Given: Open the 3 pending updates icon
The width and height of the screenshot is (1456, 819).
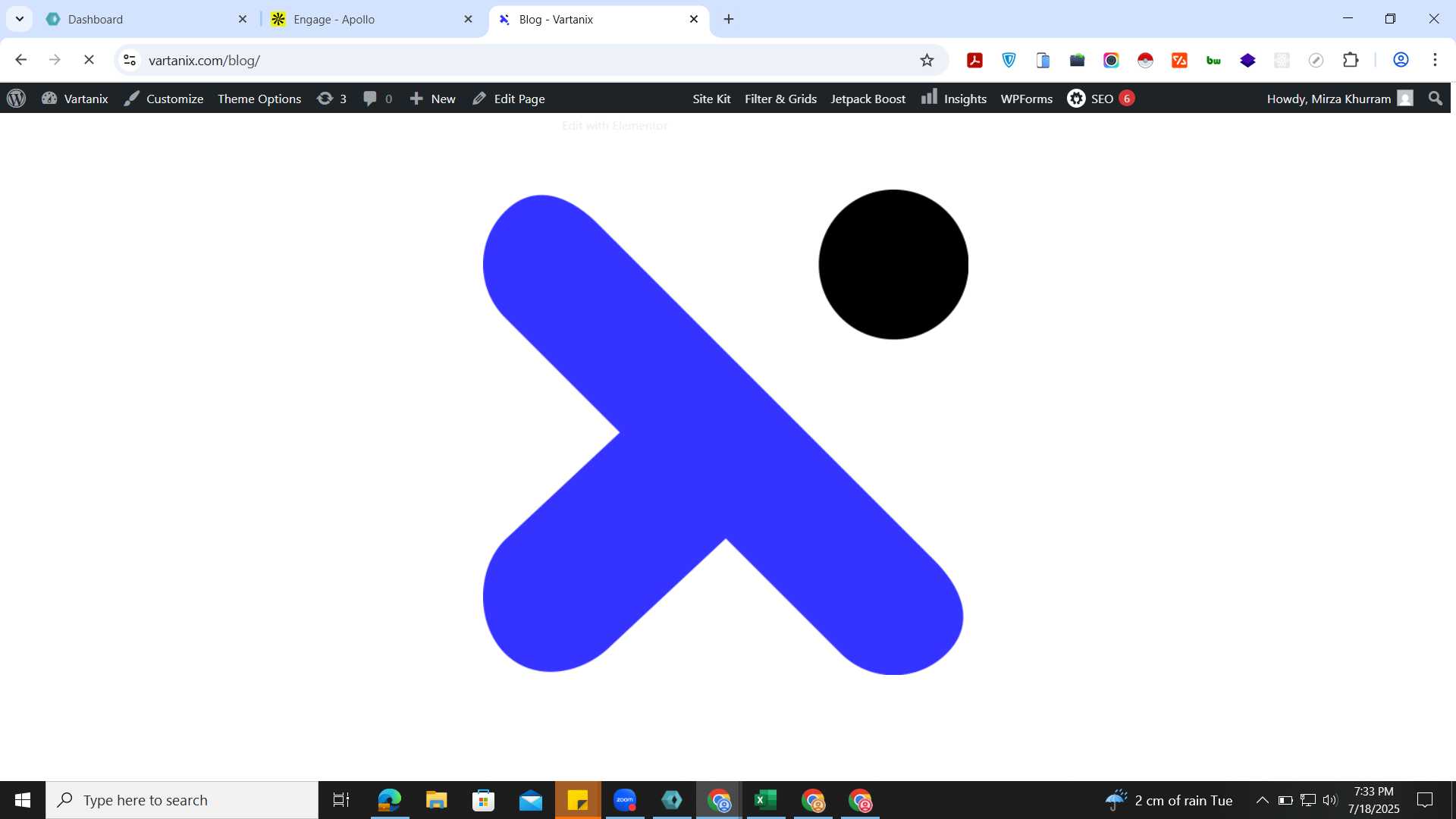Looking at the screenshot, I should click(331, 99).
